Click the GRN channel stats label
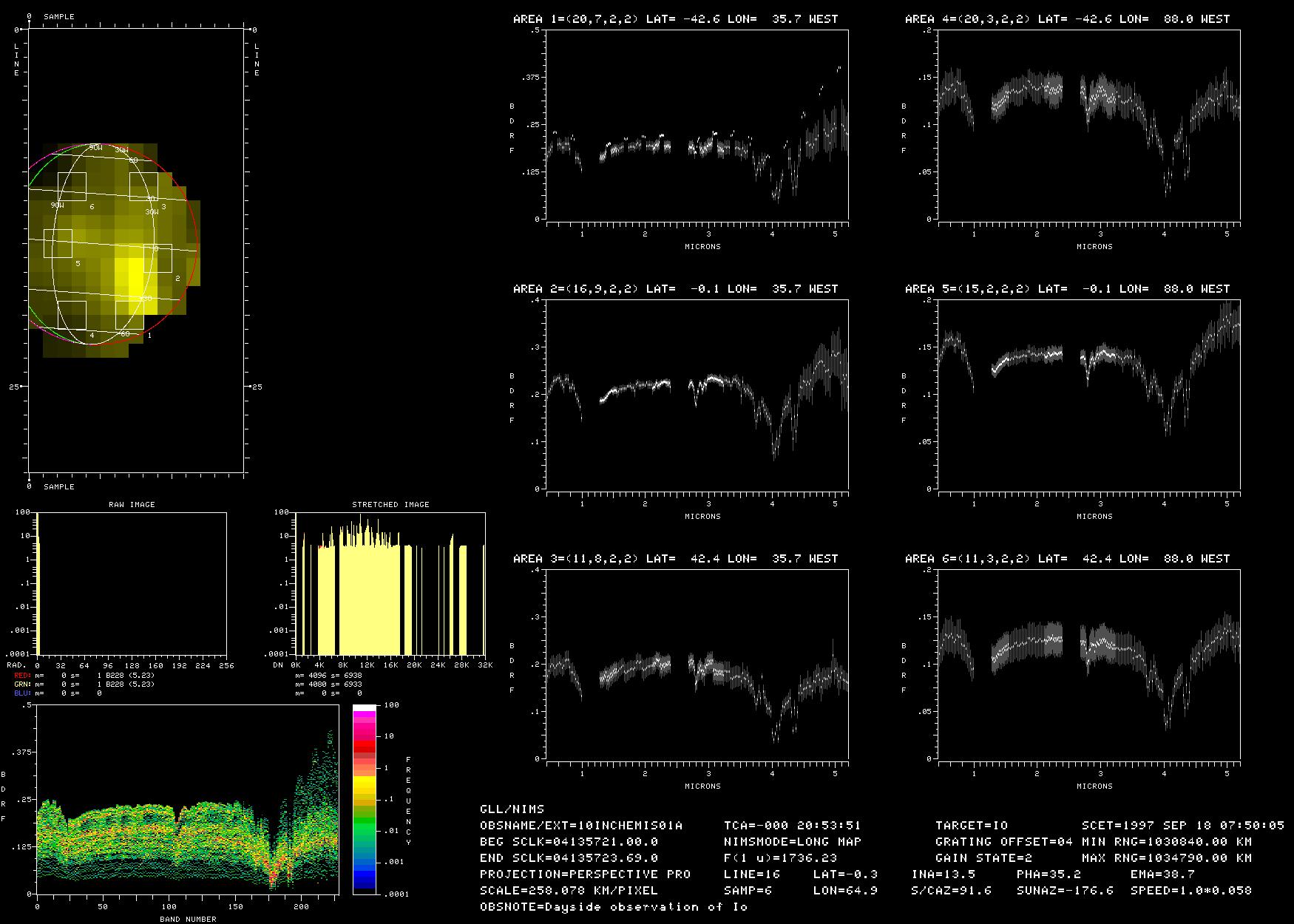 click(x=23, y=684)
